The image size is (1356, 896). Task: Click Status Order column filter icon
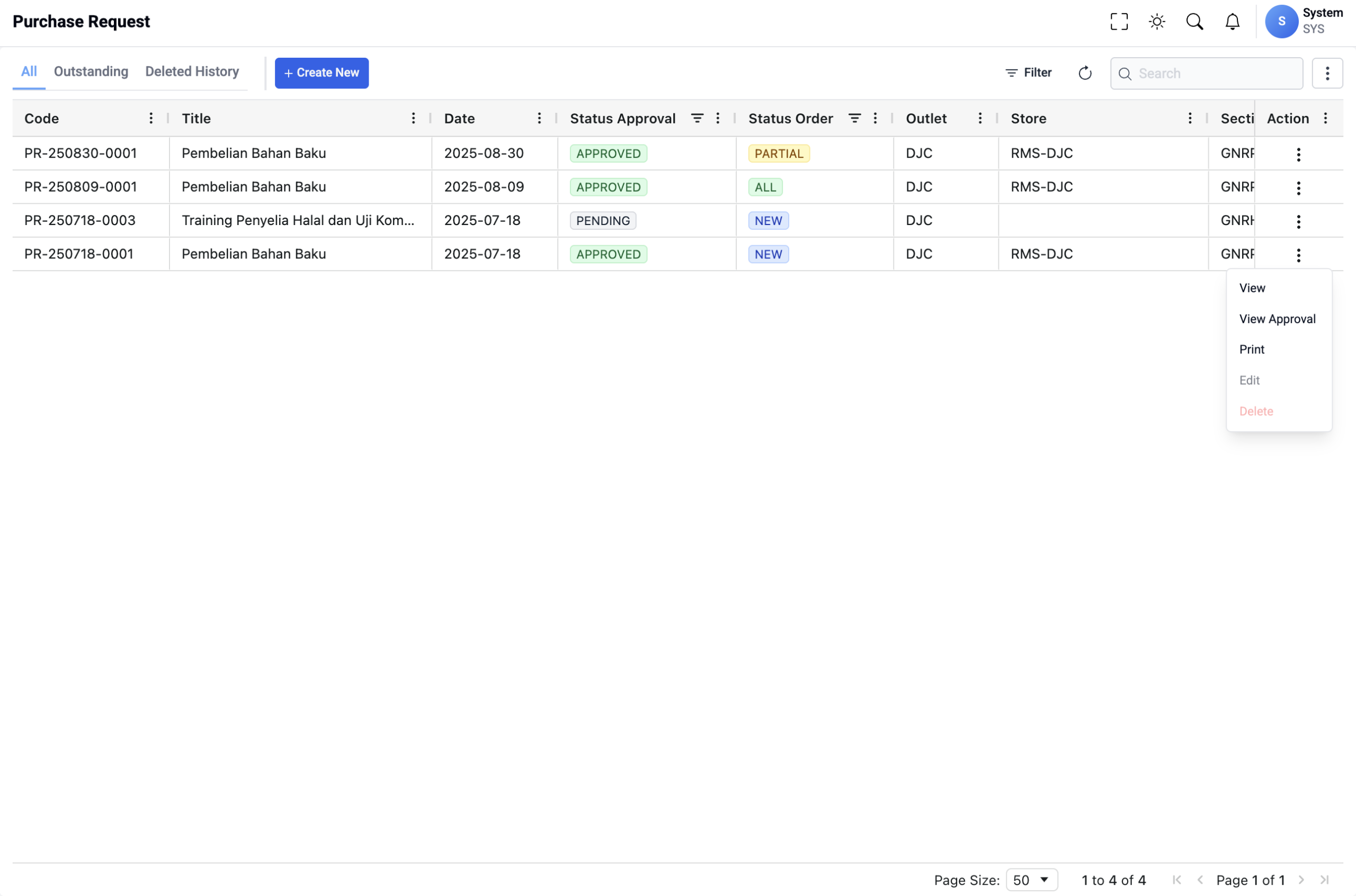(854, 118)
